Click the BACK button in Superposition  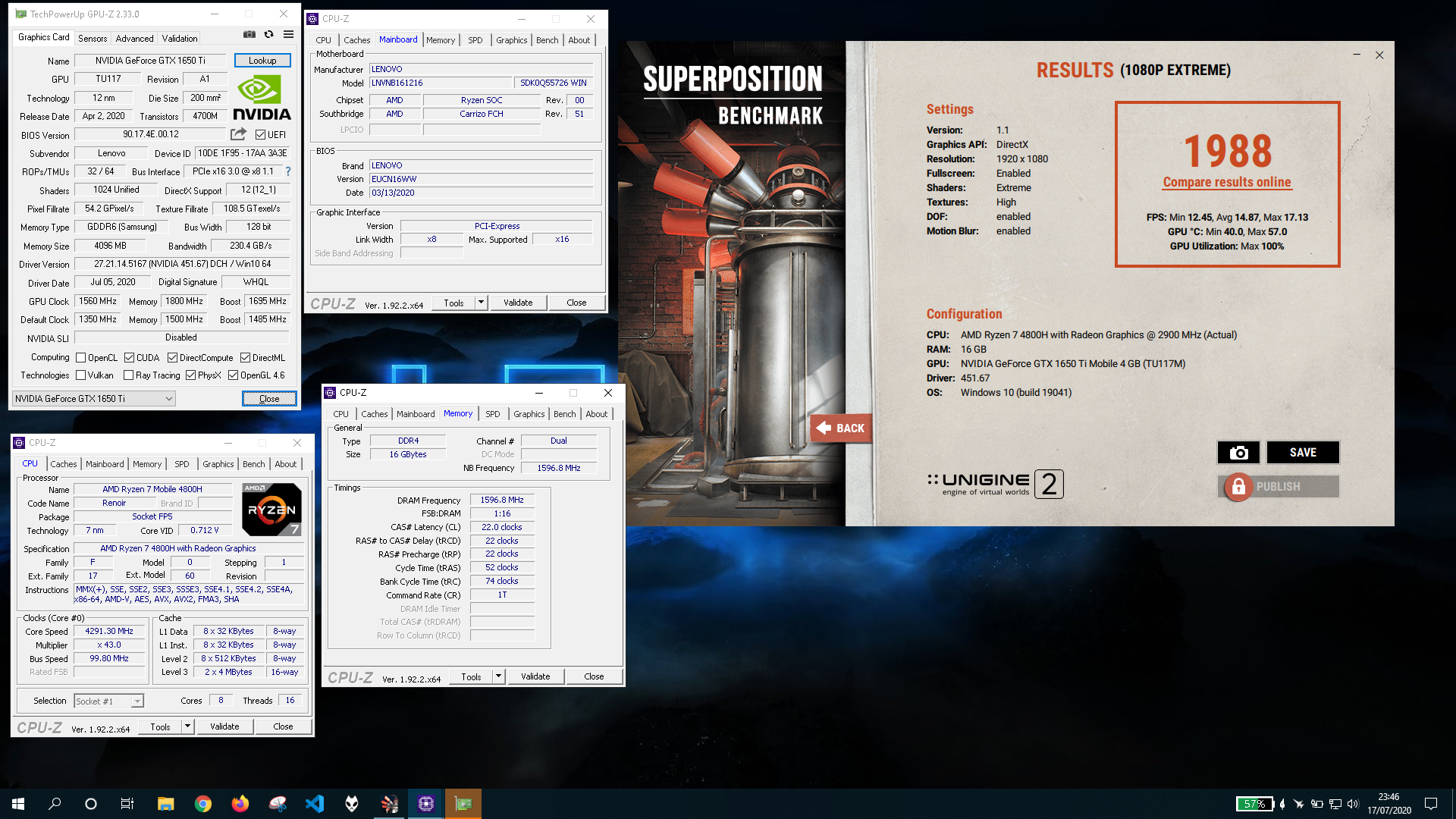tap(841, 428)
